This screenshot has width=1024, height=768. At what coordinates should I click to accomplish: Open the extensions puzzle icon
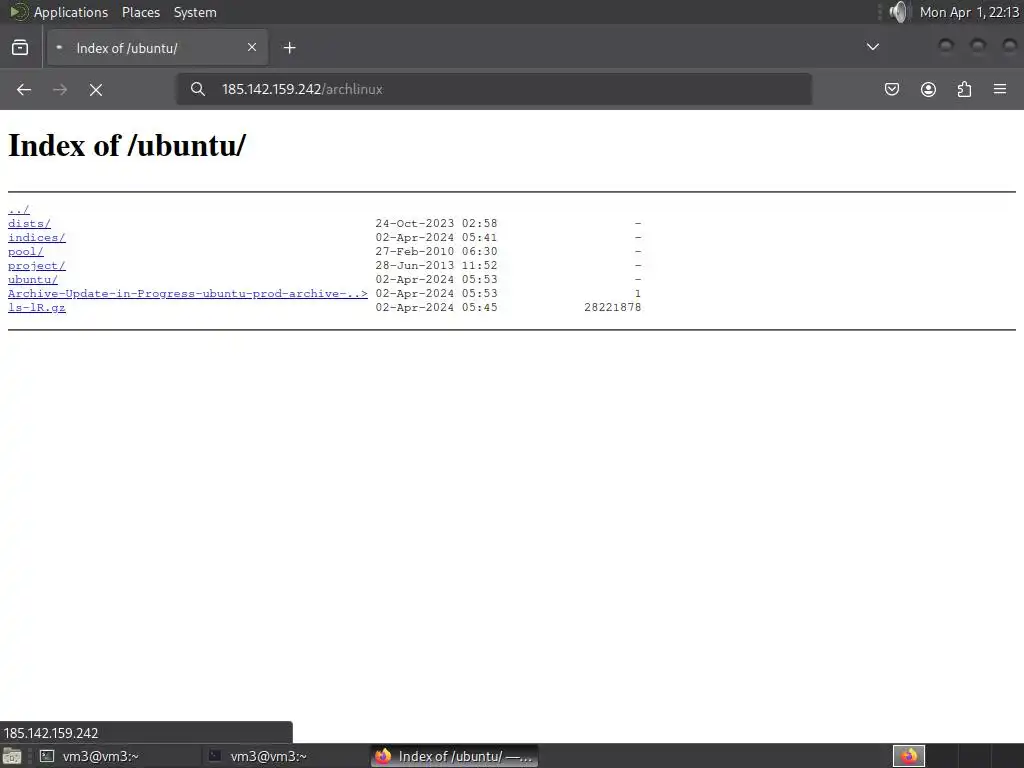coord(964,89)
